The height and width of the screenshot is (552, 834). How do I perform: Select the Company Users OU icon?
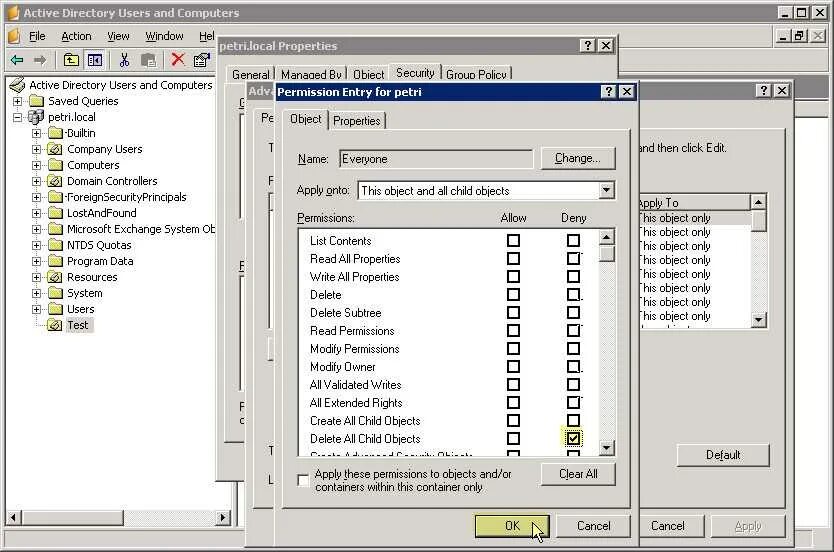coord(55,149)
